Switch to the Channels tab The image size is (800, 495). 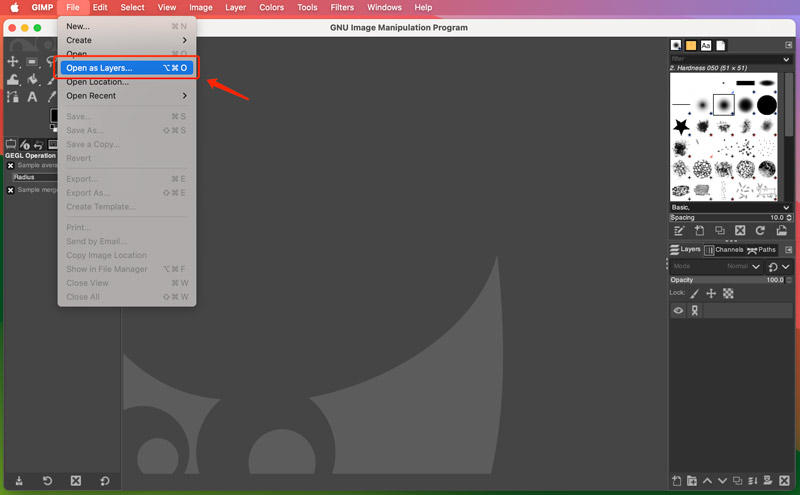pyautogui.click(x=724, y=250)
